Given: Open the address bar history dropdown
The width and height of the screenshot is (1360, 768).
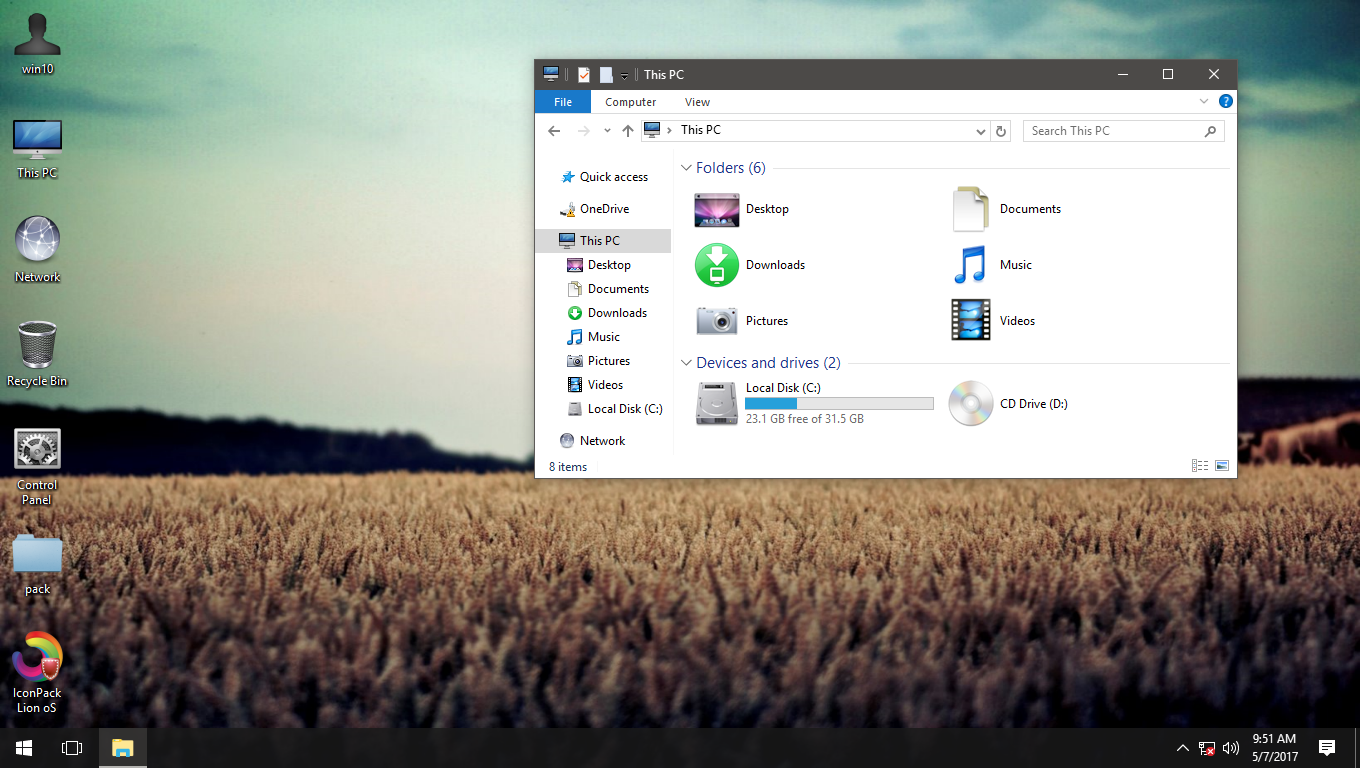Looking at the screenshot, I should [x=980, y=130].
